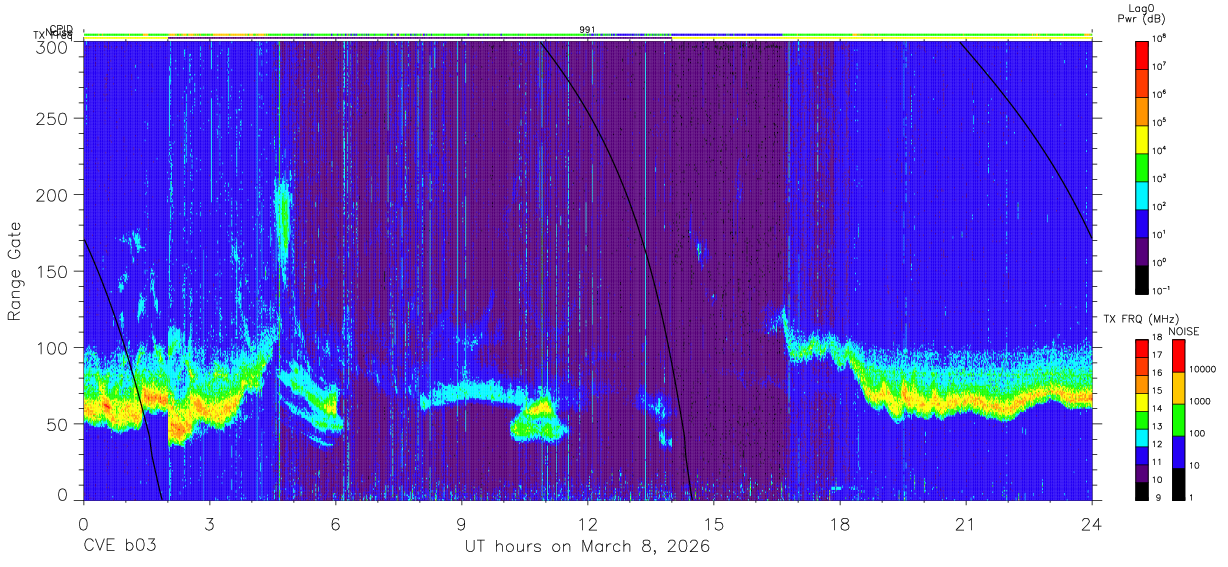Click the '21' hour tick label on the x-axis

click(x=966, y=523)
